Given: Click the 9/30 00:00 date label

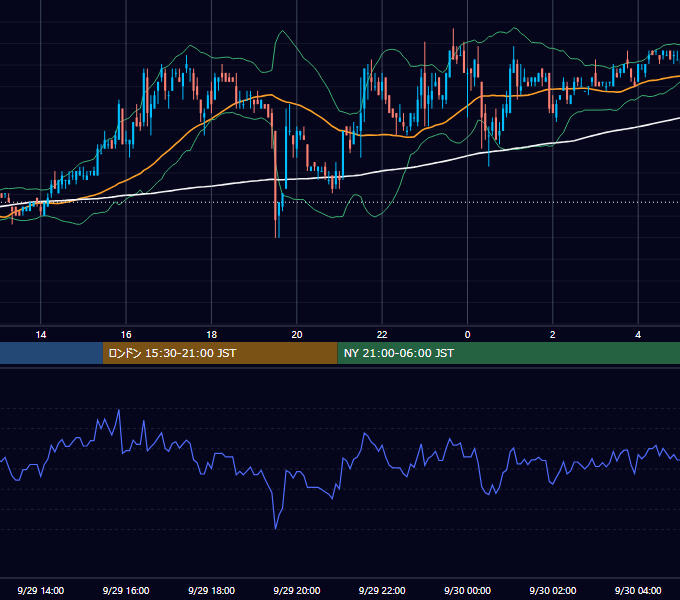Looking at the screenshot, I should coord(467,590).
